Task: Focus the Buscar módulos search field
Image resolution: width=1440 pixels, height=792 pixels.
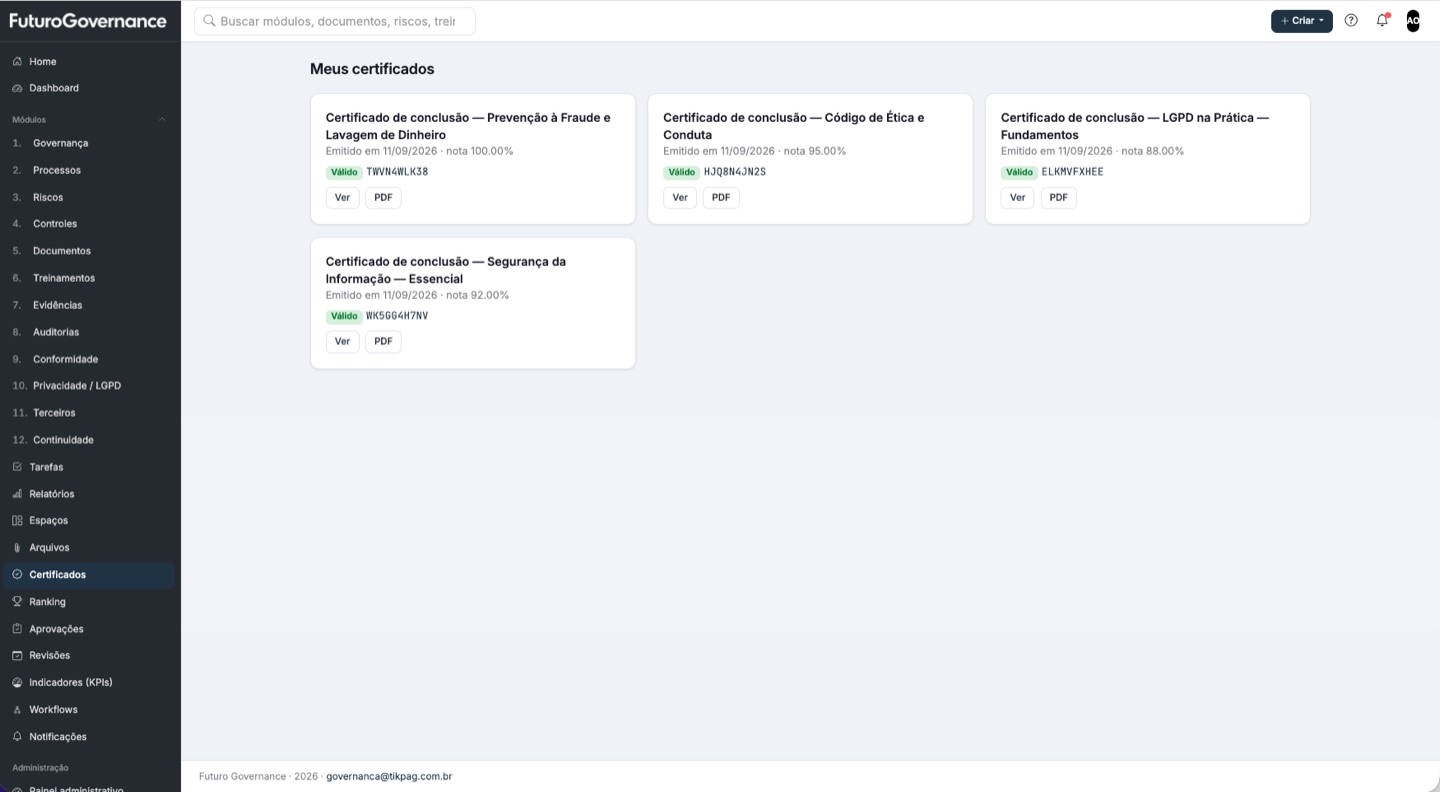Action: pos(335,21)
